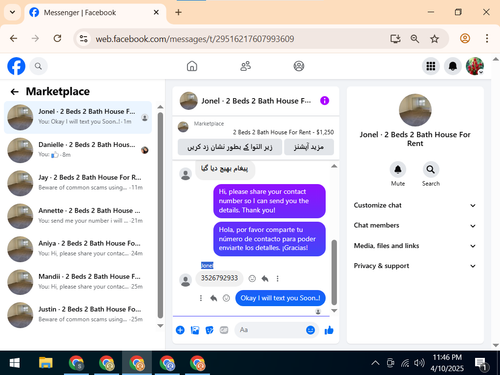
Task: Open the Danielle conversation
Action: [x=78, y=150]
